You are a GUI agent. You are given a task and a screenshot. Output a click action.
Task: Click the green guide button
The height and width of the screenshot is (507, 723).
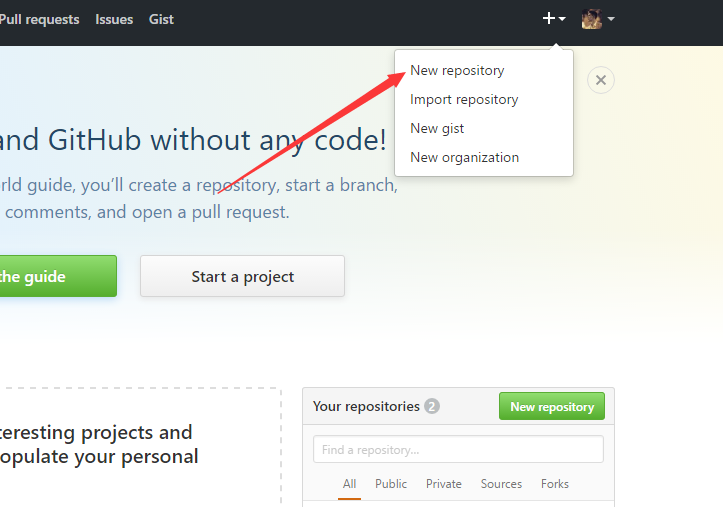click(58, 276)
